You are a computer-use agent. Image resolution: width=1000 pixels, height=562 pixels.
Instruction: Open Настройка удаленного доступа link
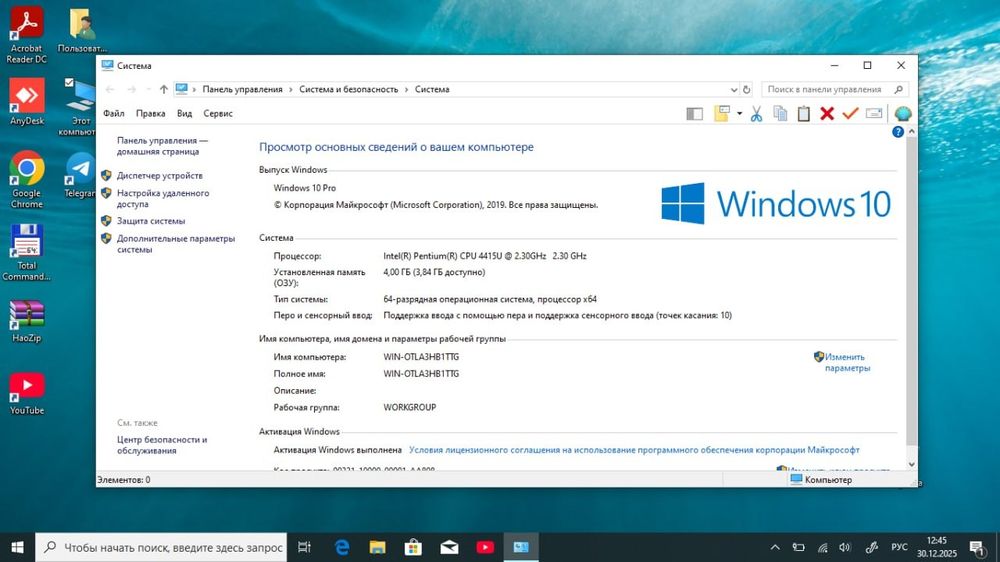[x=163, y=198]
